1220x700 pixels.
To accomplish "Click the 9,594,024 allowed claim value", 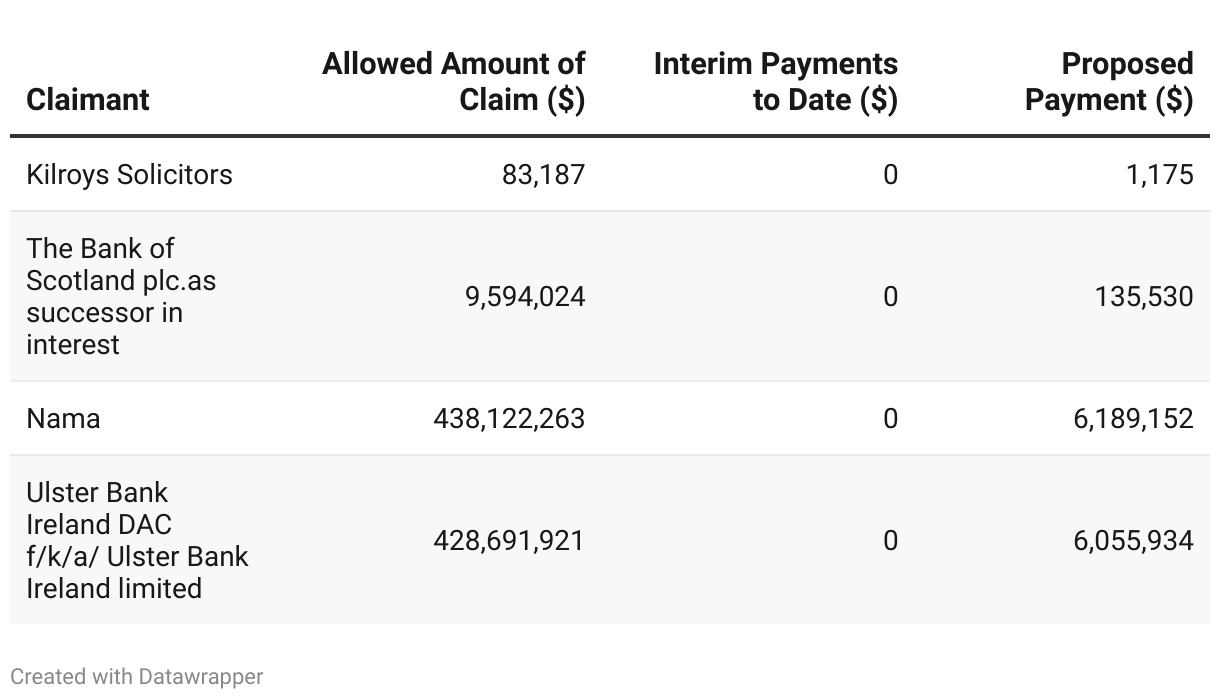I will click(525, 296).
